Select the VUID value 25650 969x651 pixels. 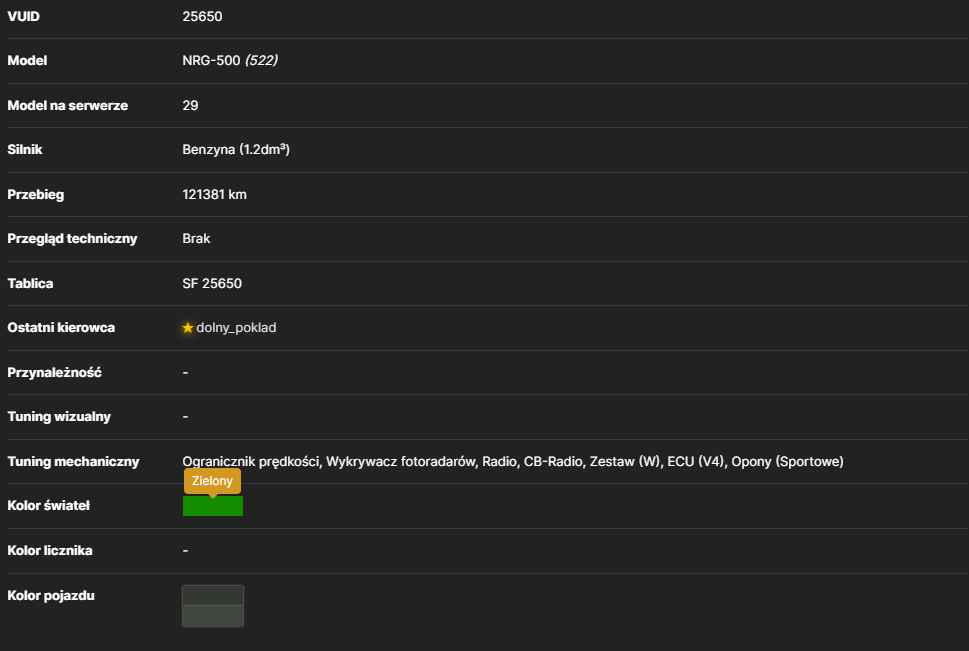[202, 17]
